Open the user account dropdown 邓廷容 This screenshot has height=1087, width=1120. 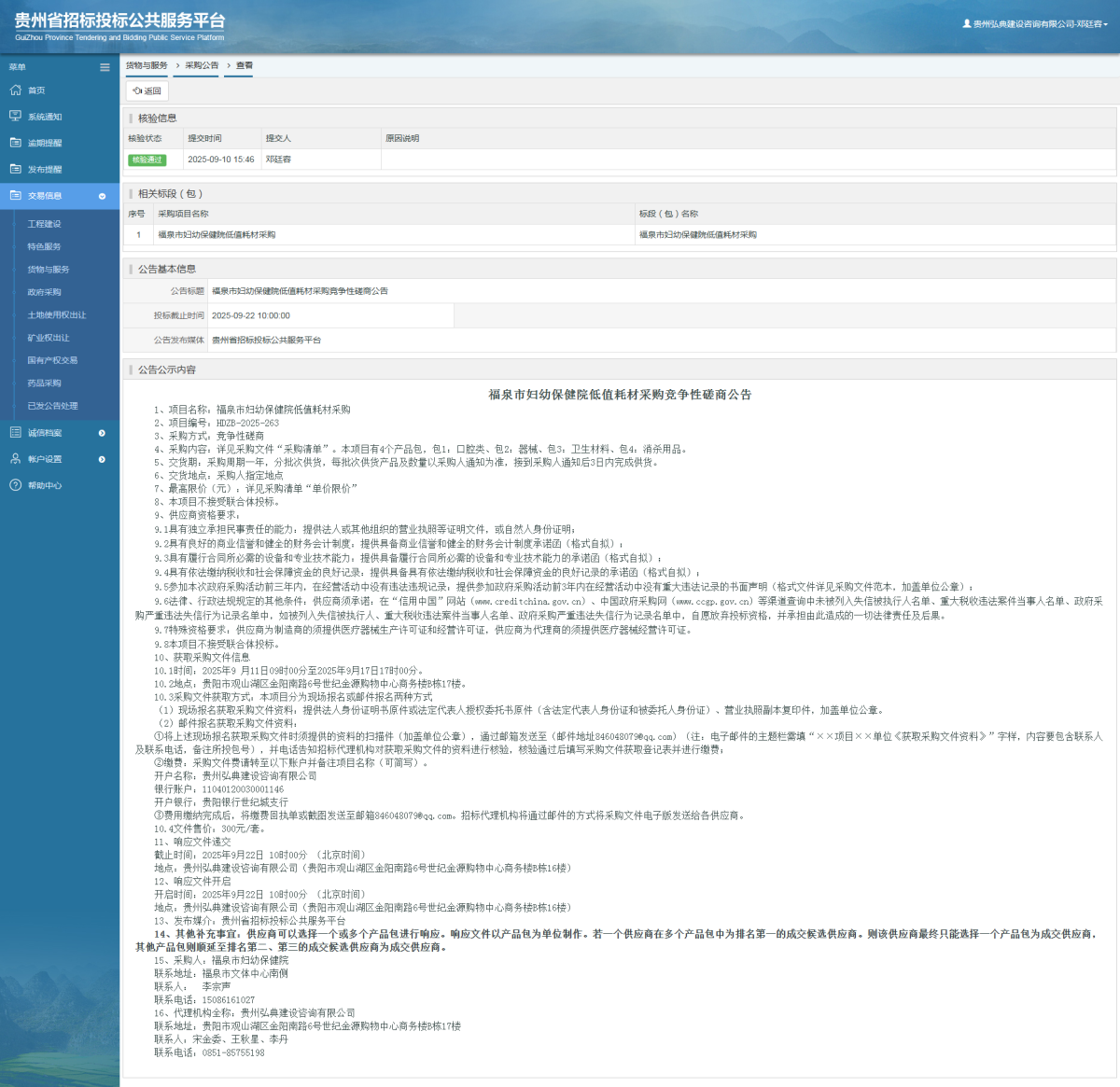click(x=1036, y=24)
